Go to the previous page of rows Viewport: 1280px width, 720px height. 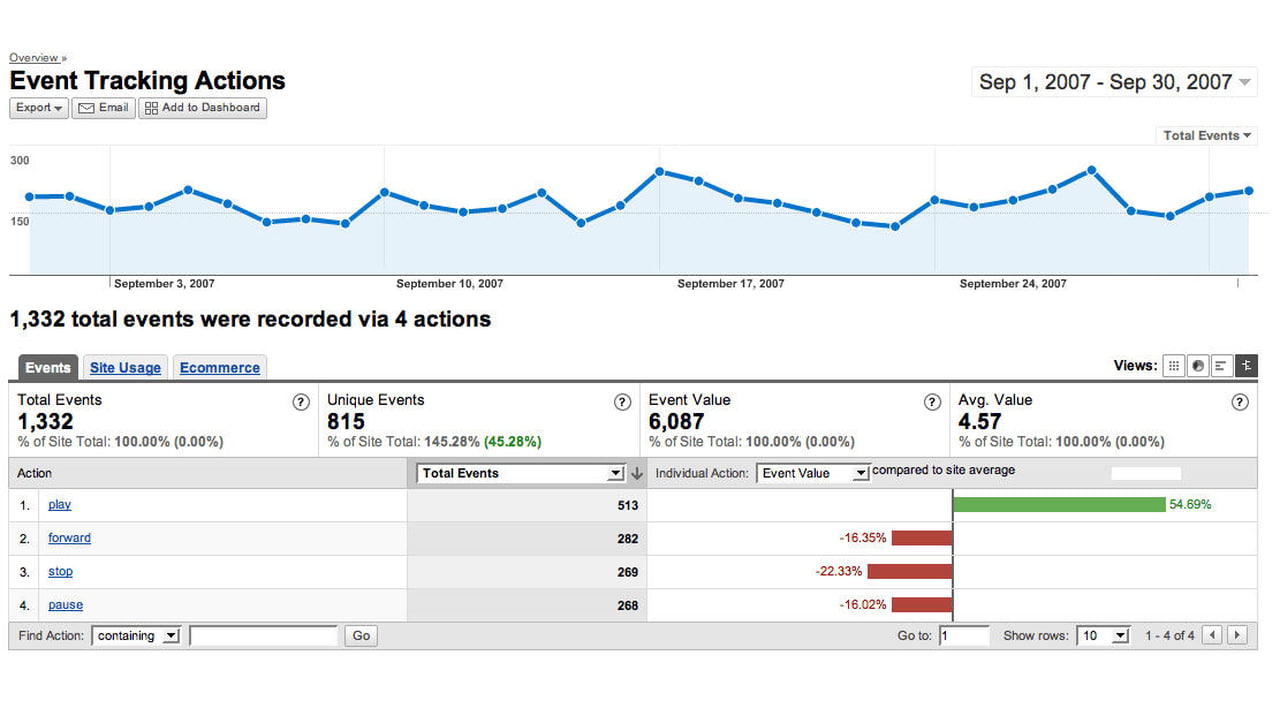point(1213,635)
